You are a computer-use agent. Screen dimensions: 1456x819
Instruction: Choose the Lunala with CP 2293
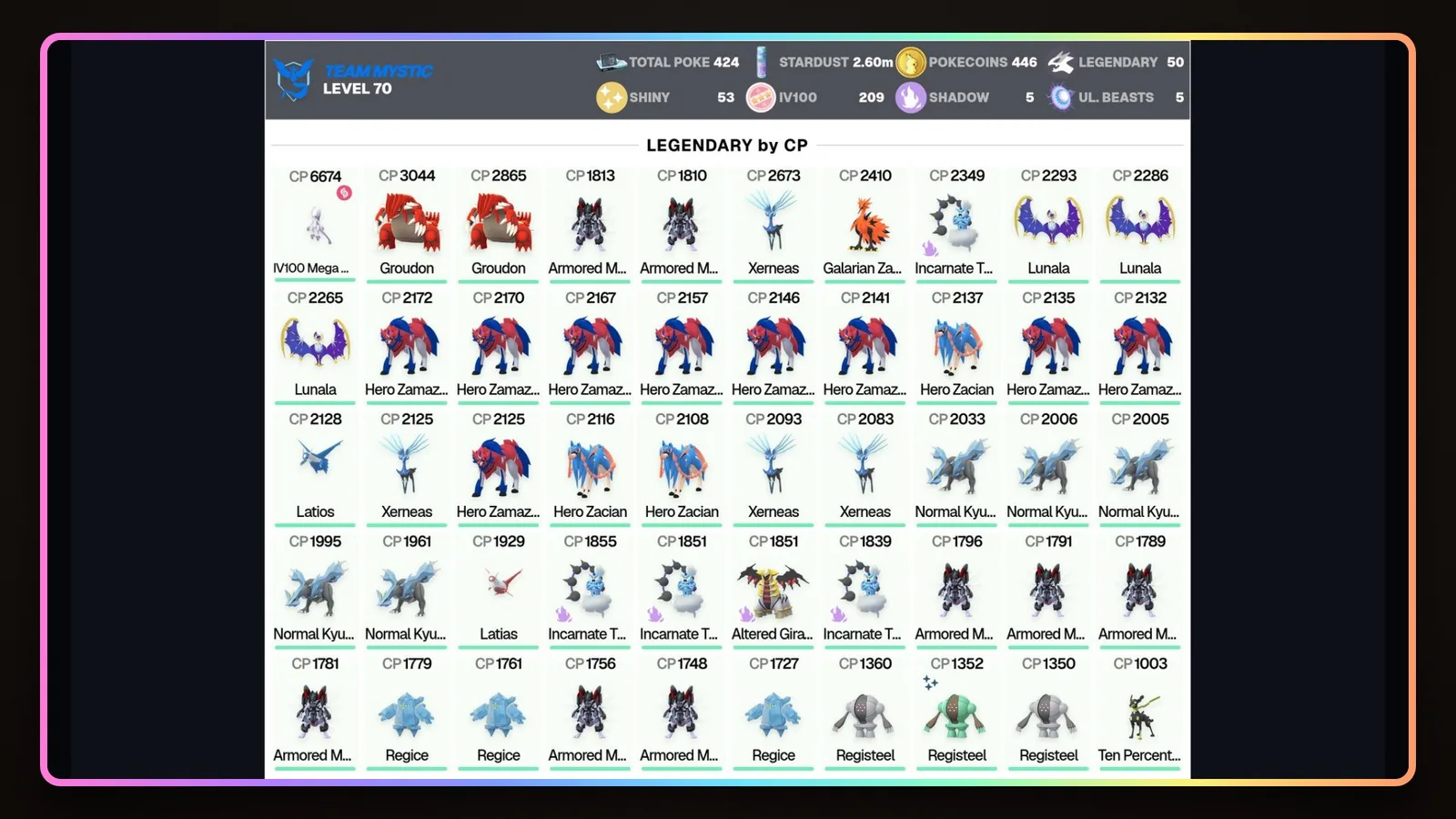click(x=1048, y=224)
